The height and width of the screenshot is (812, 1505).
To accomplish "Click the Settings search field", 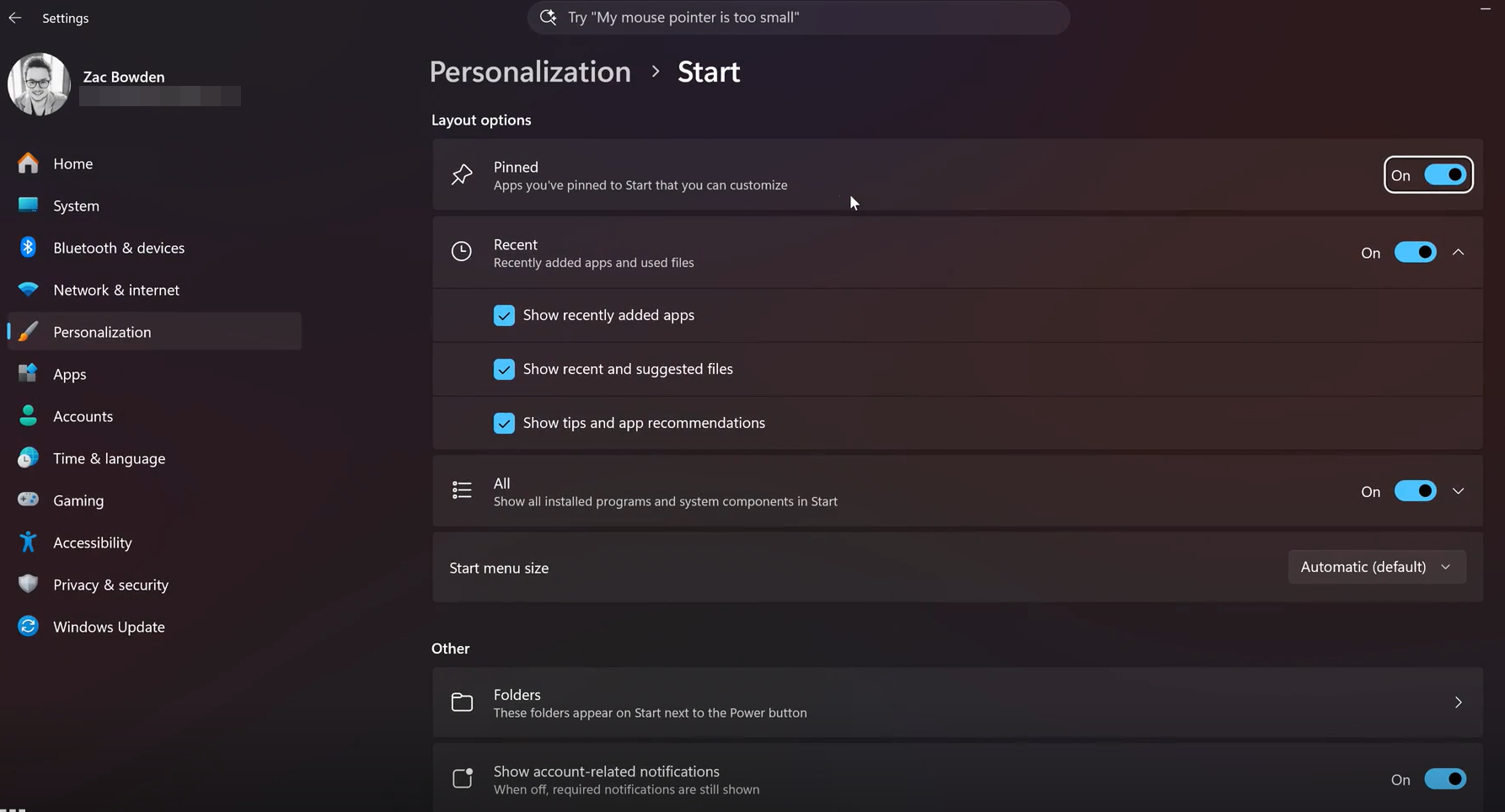I will coord(799,17).
